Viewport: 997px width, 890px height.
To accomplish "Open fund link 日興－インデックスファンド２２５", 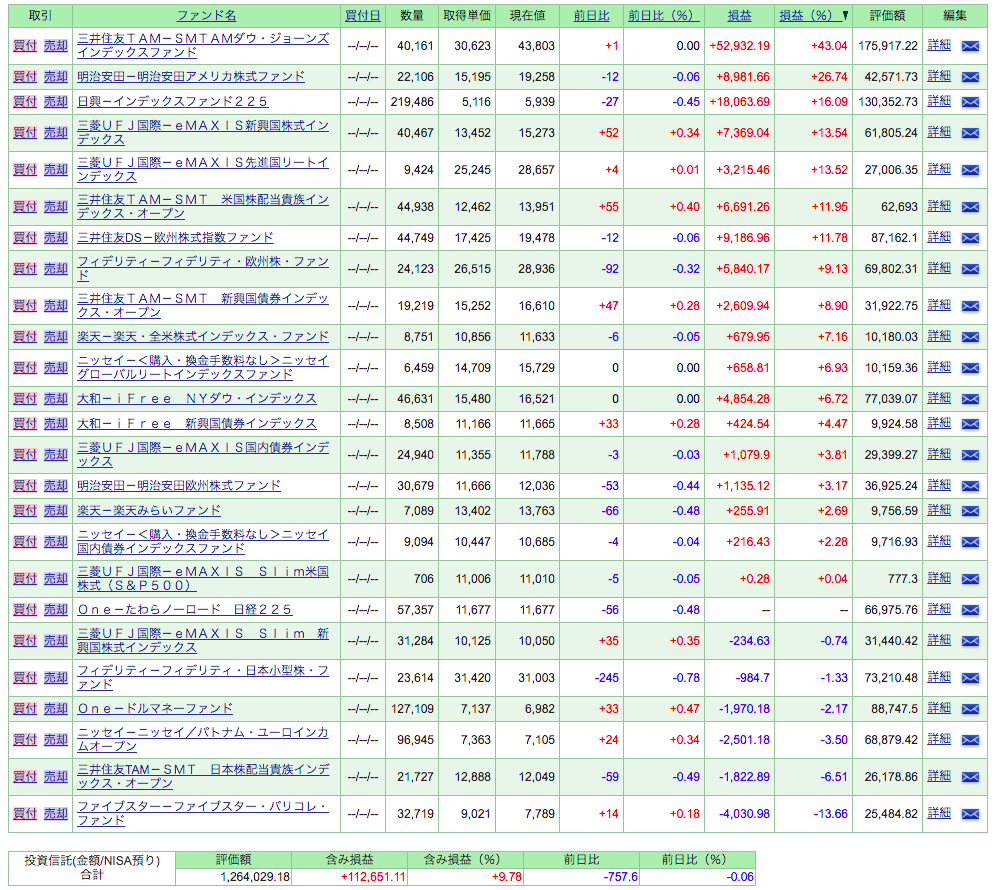I will [x=172, y=102].
